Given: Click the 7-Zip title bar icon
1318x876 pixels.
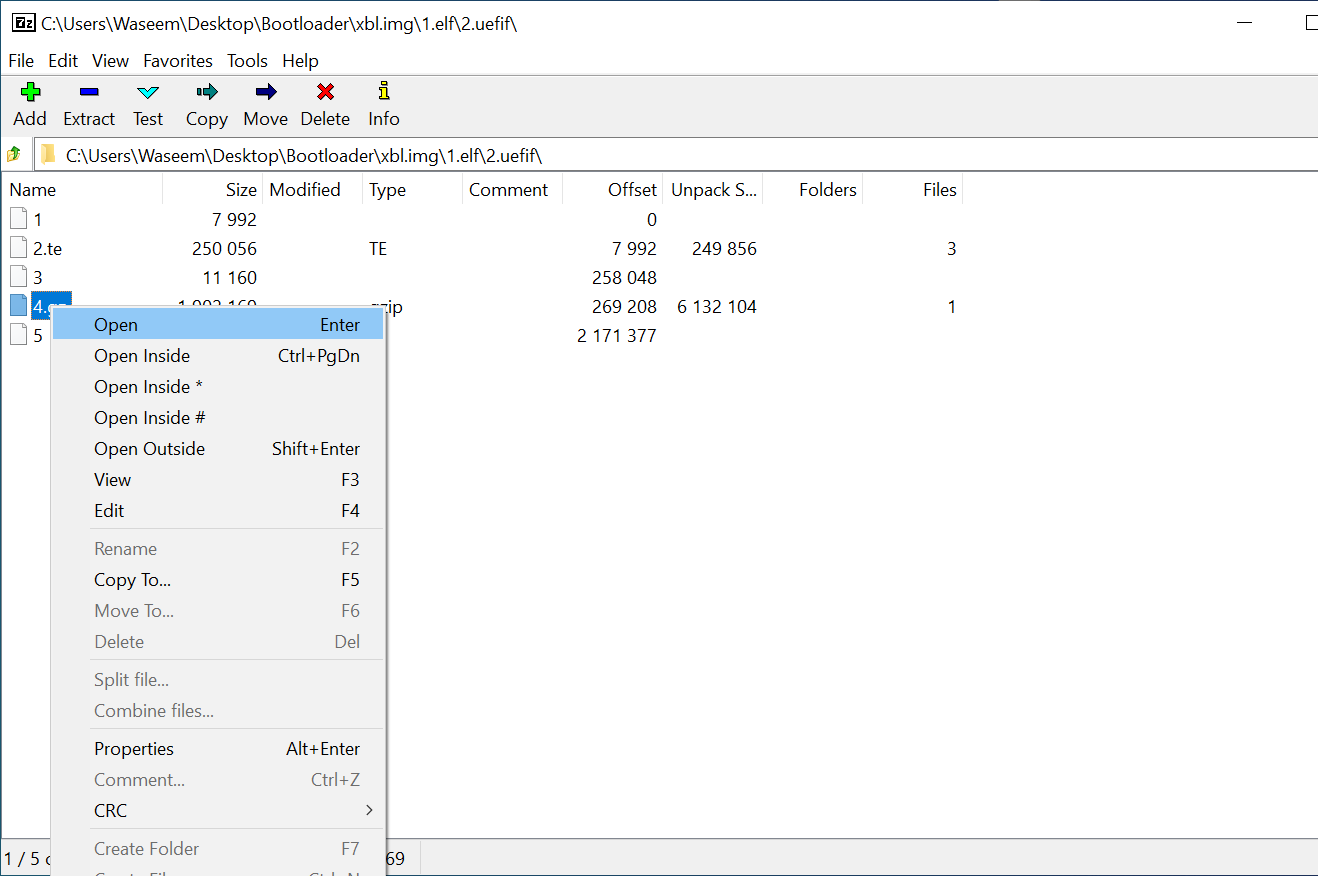Looking at the screenshot, I should click(24, 23).
